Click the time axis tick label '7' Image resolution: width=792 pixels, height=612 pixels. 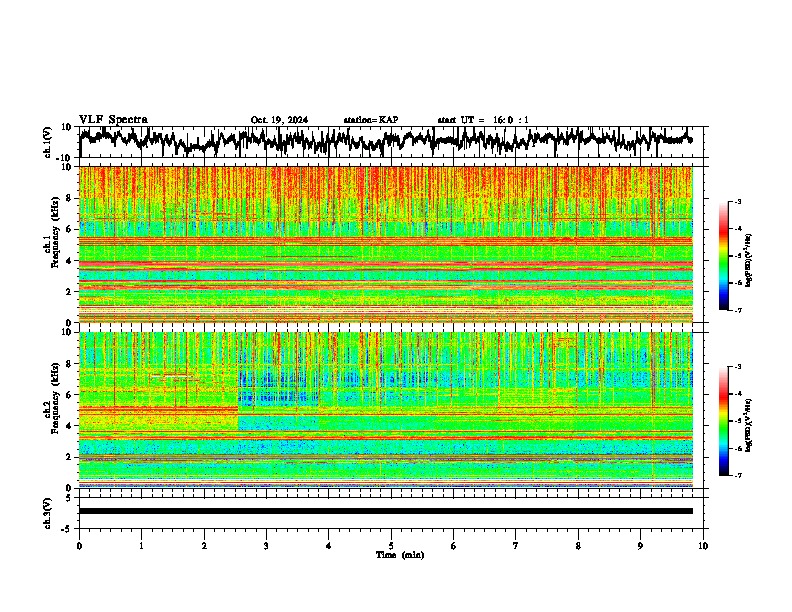(516, 546)
